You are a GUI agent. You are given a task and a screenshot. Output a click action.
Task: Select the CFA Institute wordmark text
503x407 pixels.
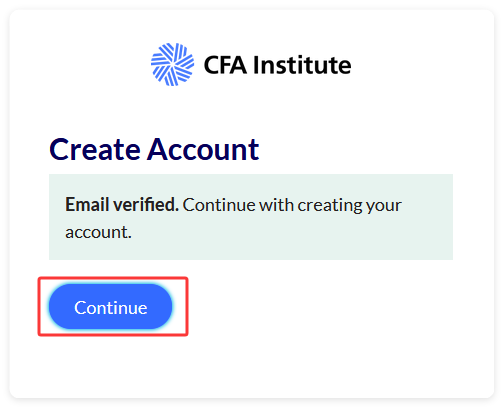coord(277,65)
